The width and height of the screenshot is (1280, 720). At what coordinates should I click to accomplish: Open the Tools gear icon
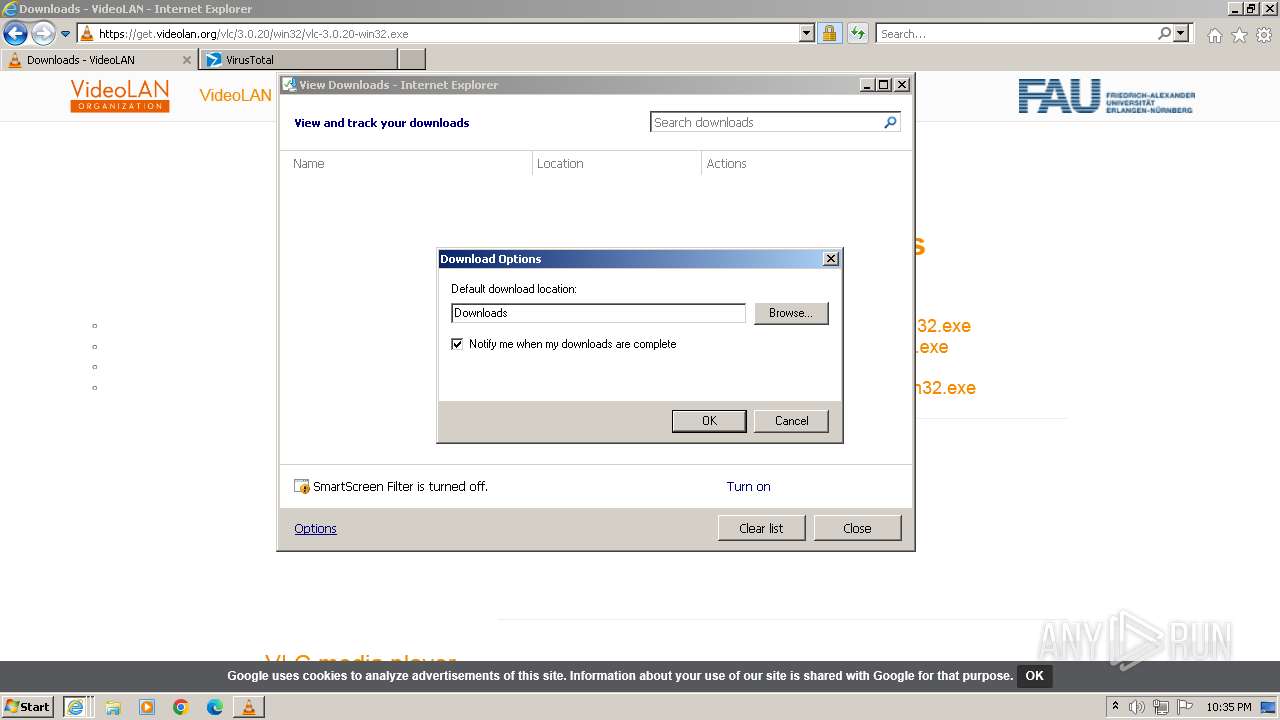click(x=1264, y=35)
